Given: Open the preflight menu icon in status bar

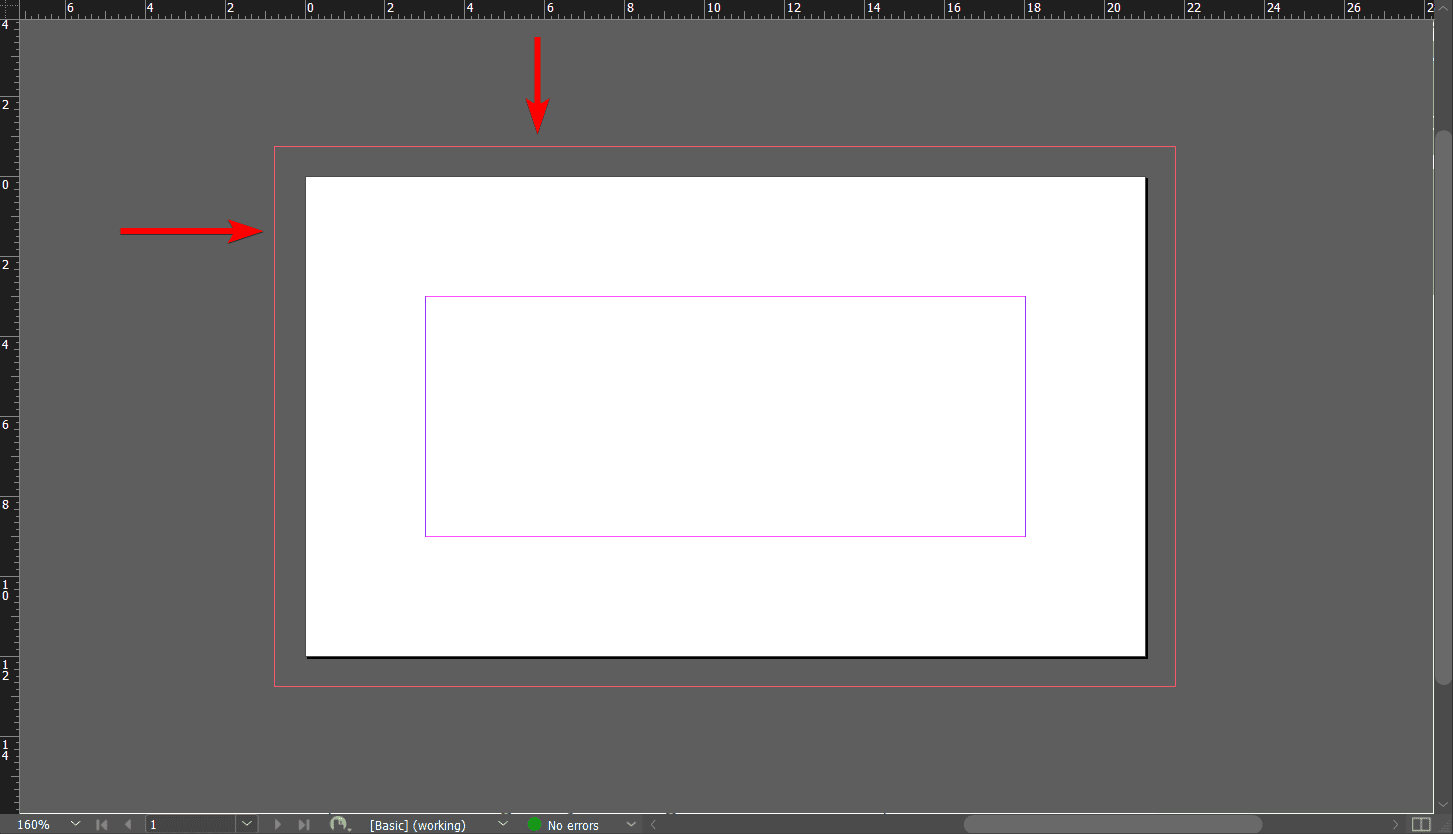Looking at the screenshot, I should click(340, 824).
